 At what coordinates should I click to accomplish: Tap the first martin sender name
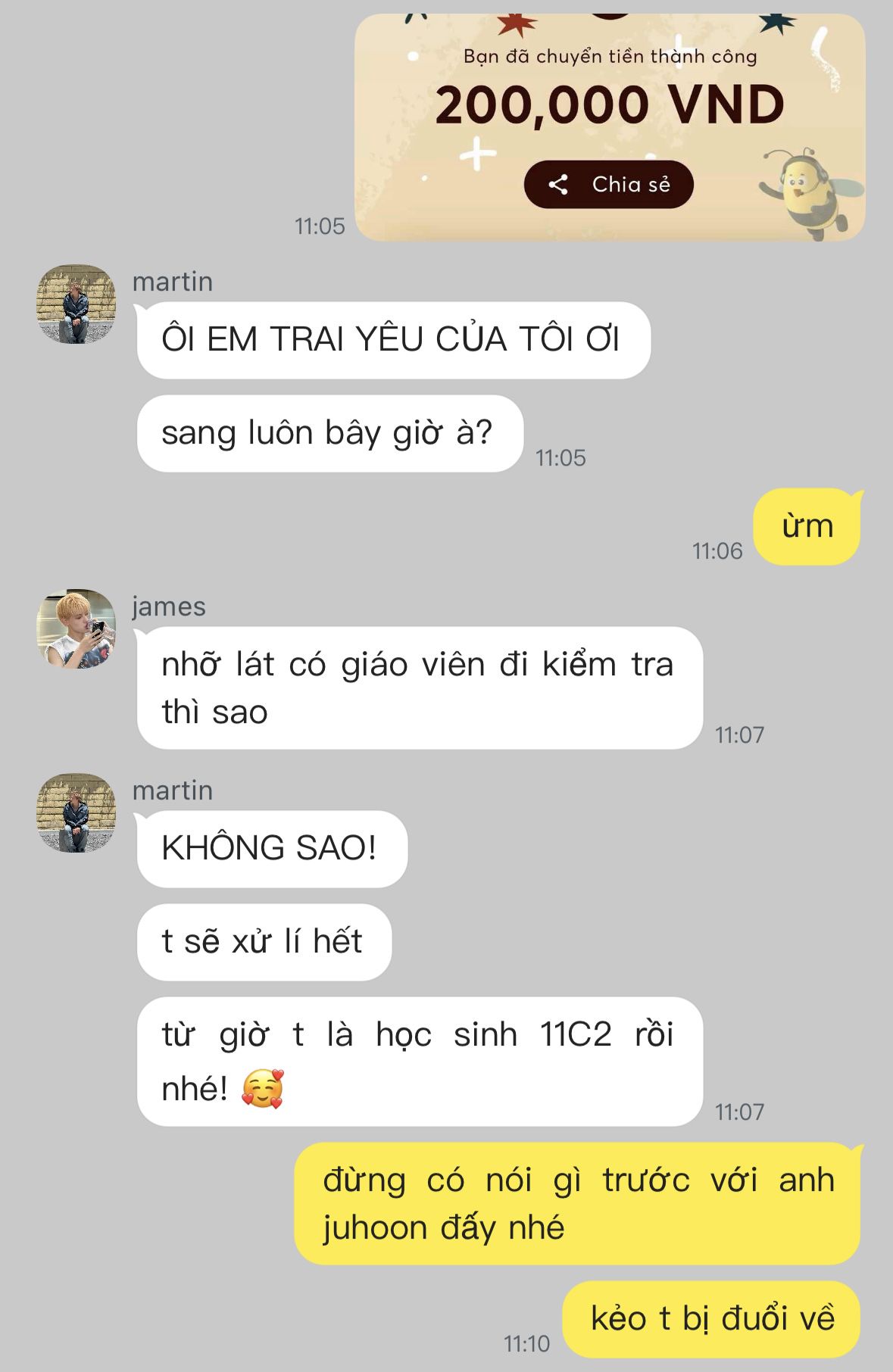[173, 282]
